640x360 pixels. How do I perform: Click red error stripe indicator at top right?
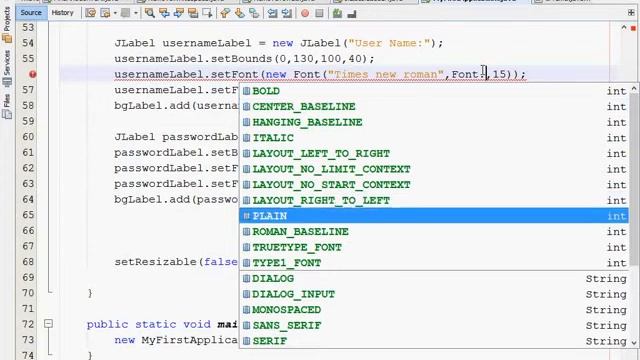633,28
